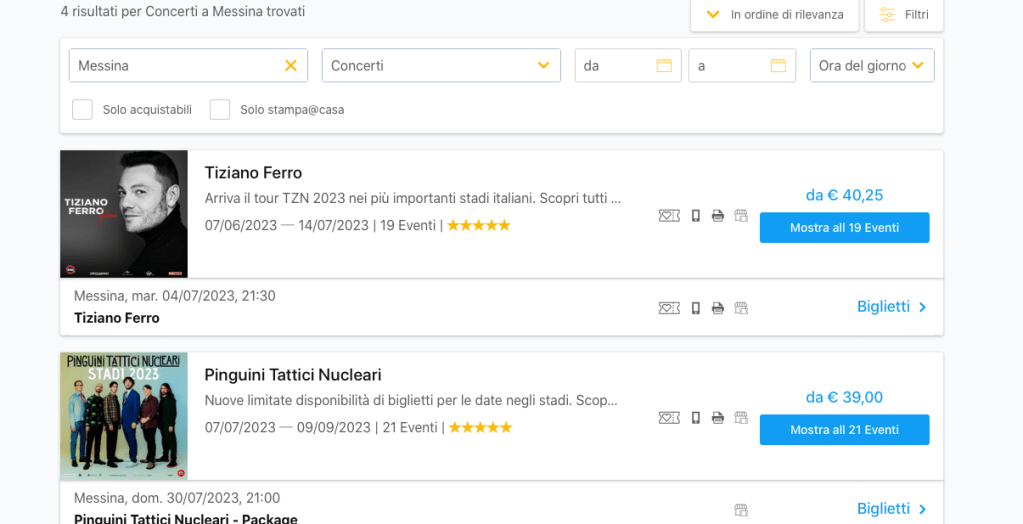Tick the 'Solo stampa@casa' checkbox
The width and height of the screenshot is (1023, 524).
[220, 110]
